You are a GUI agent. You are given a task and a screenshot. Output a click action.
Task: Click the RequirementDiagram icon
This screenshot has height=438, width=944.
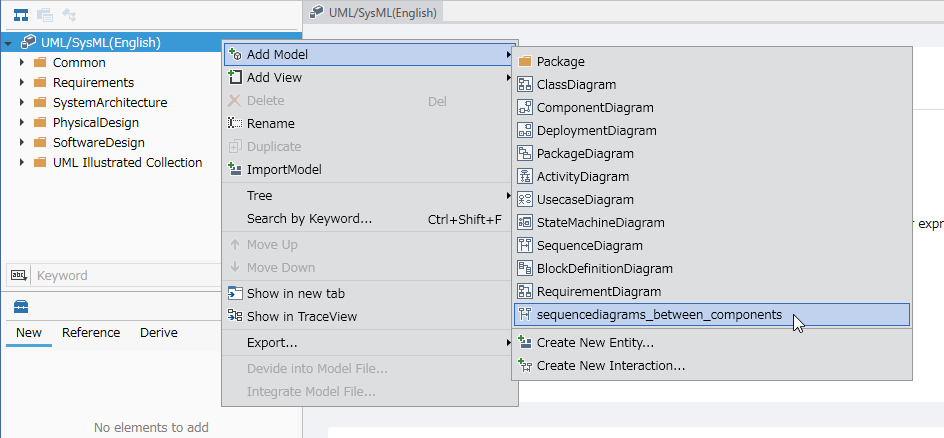click(525, 291)
